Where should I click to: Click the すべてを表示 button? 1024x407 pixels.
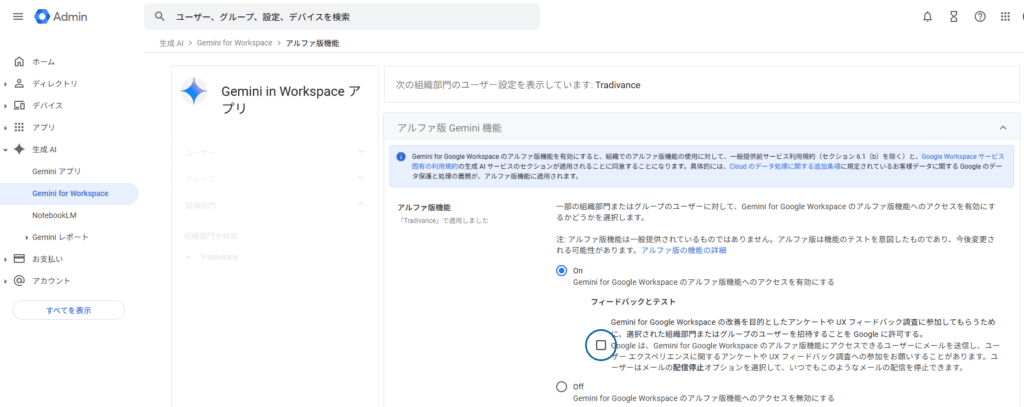pos(68,310)
